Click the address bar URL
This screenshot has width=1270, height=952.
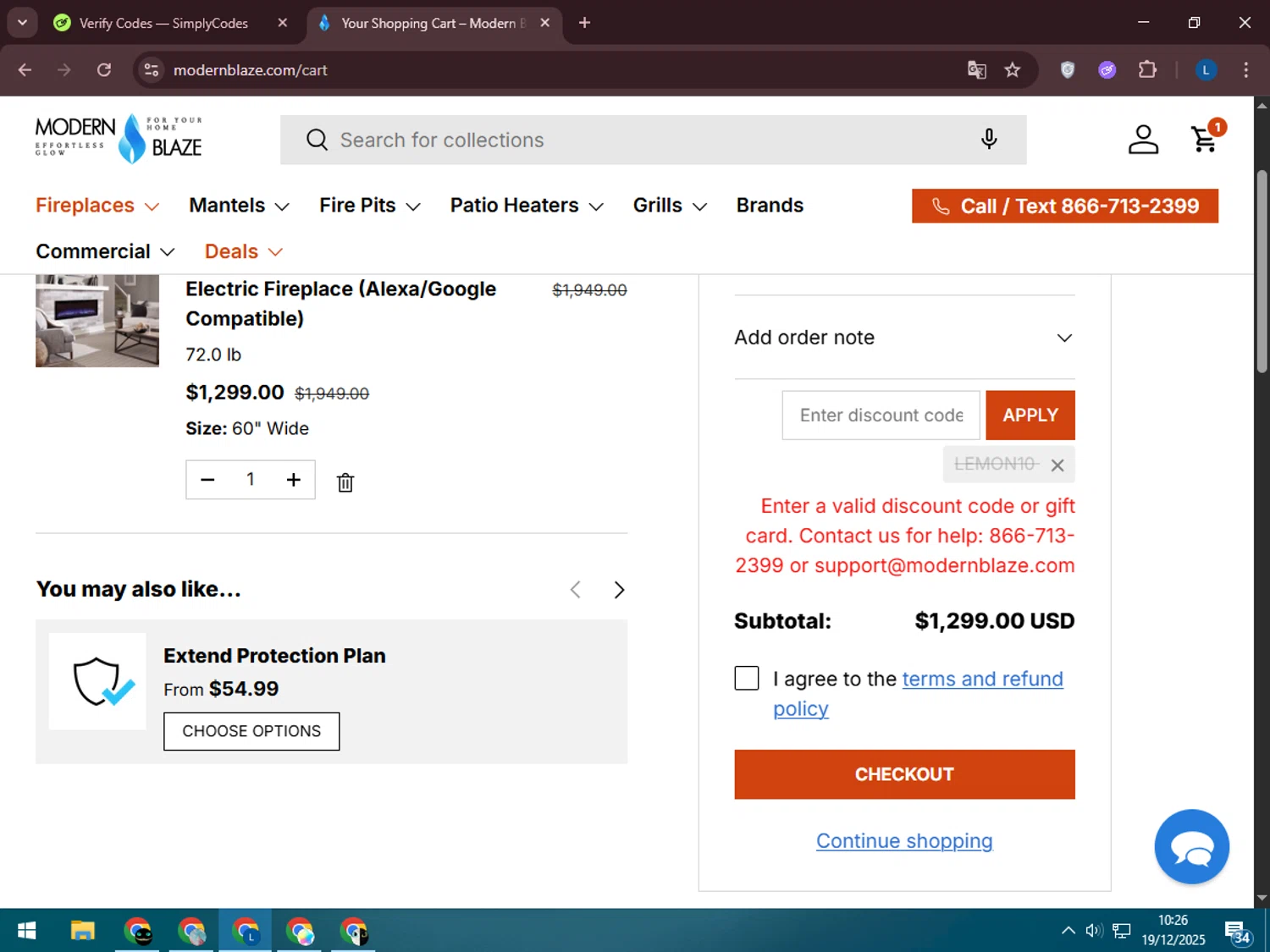[x=250, y=70]
